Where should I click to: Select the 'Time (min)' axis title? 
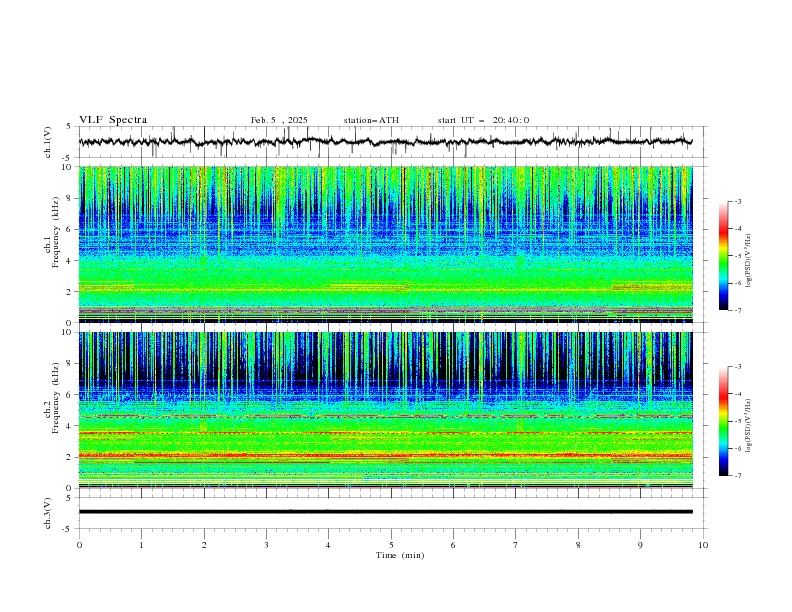tap(400, 555)
